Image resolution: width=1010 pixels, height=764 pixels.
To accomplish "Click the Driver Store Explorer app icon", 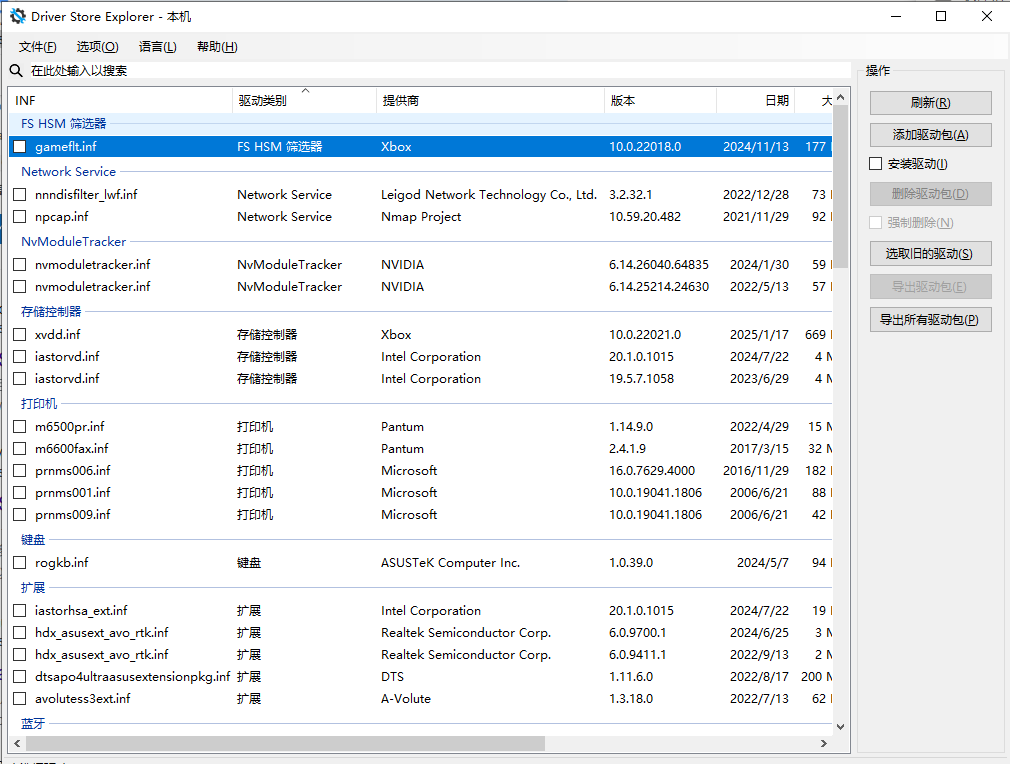I will [x=18, y=16].
